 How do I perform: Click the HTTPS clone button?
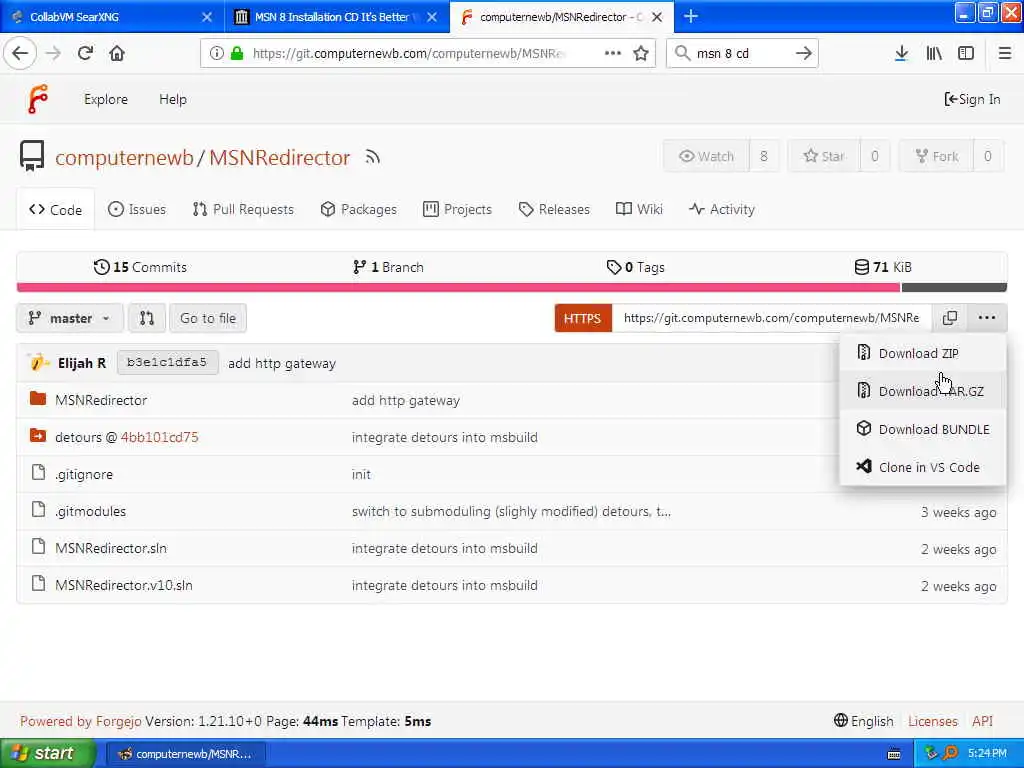coord(583,318)
